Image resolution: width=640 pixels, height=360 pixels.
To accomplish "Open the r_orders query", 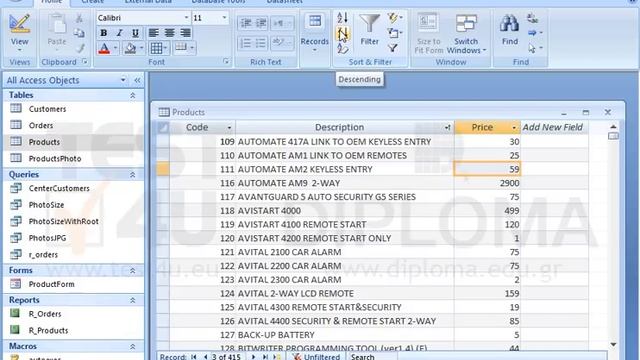I will tap(43, 254).
